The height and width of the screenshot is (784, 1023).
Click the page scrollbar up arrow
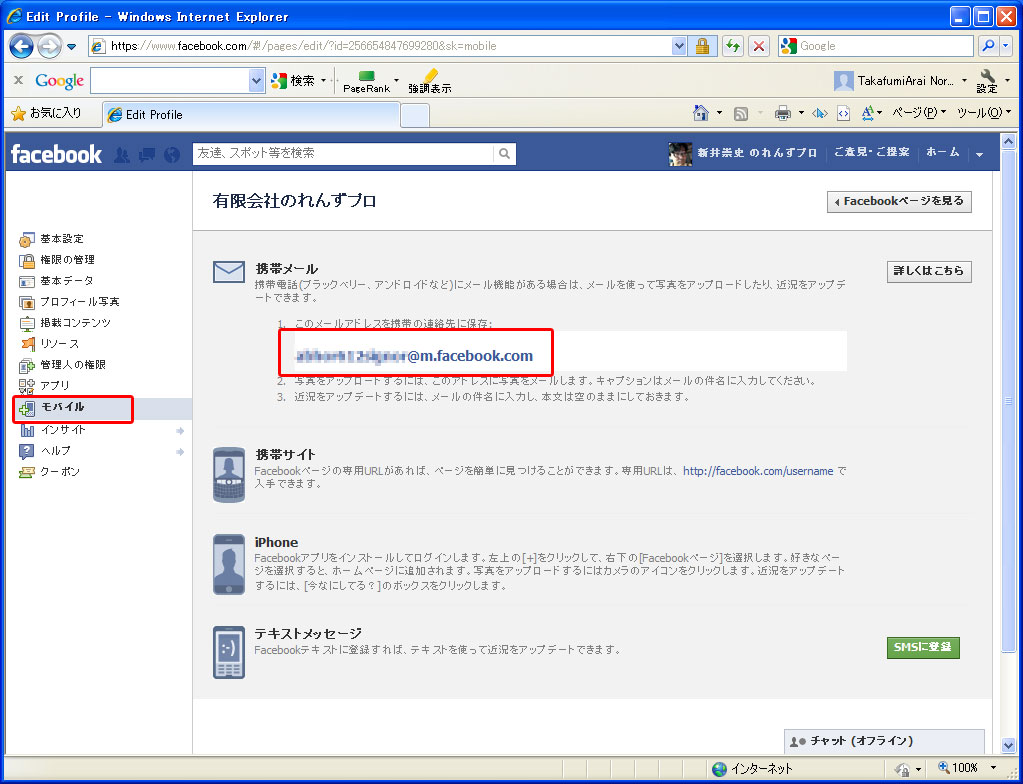pos(1008,141)
